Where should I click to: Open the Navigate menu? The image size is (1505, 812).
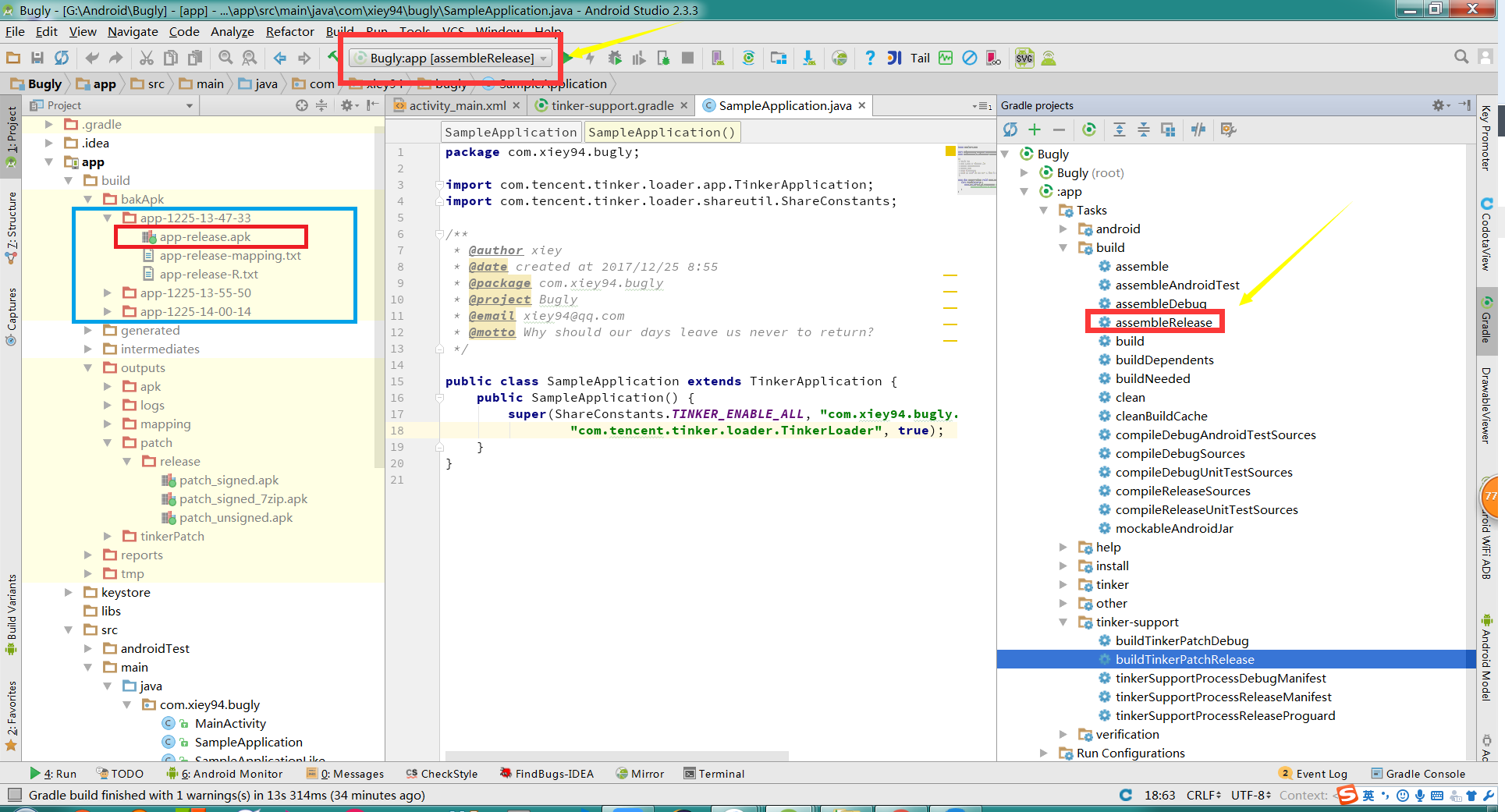(133, 31)
